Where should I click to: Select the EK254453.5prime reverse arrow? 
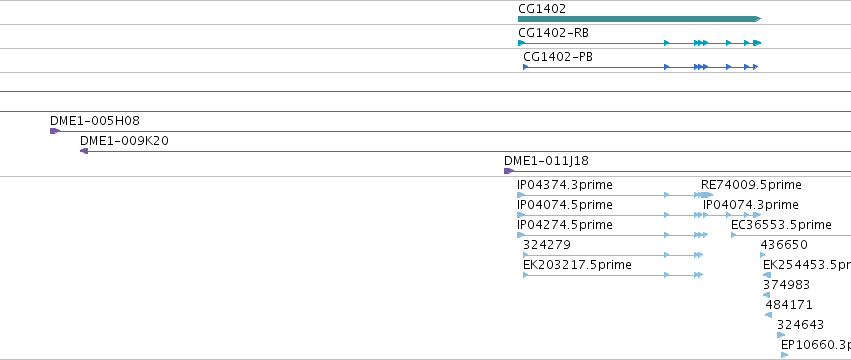tap(767, 275)
